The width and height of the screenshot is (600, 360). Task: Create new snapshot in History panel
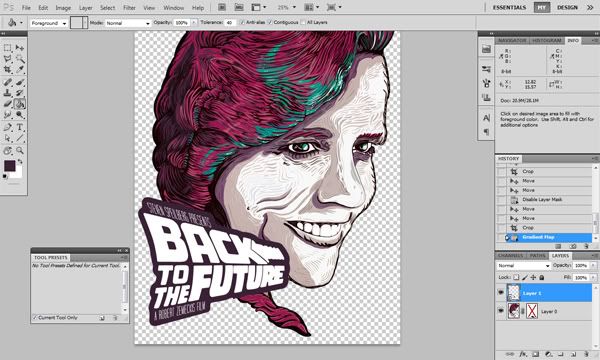coord(573,246)
